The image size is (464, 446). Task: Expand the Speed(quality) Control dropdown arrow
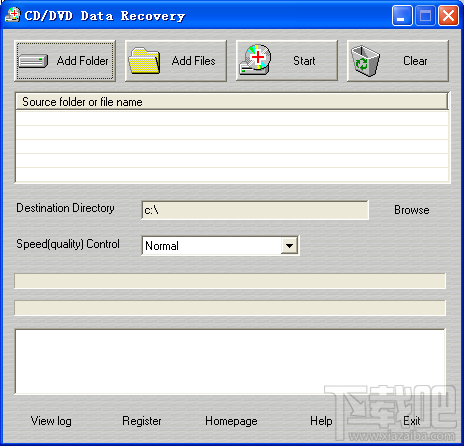click(x=289, y=246)
